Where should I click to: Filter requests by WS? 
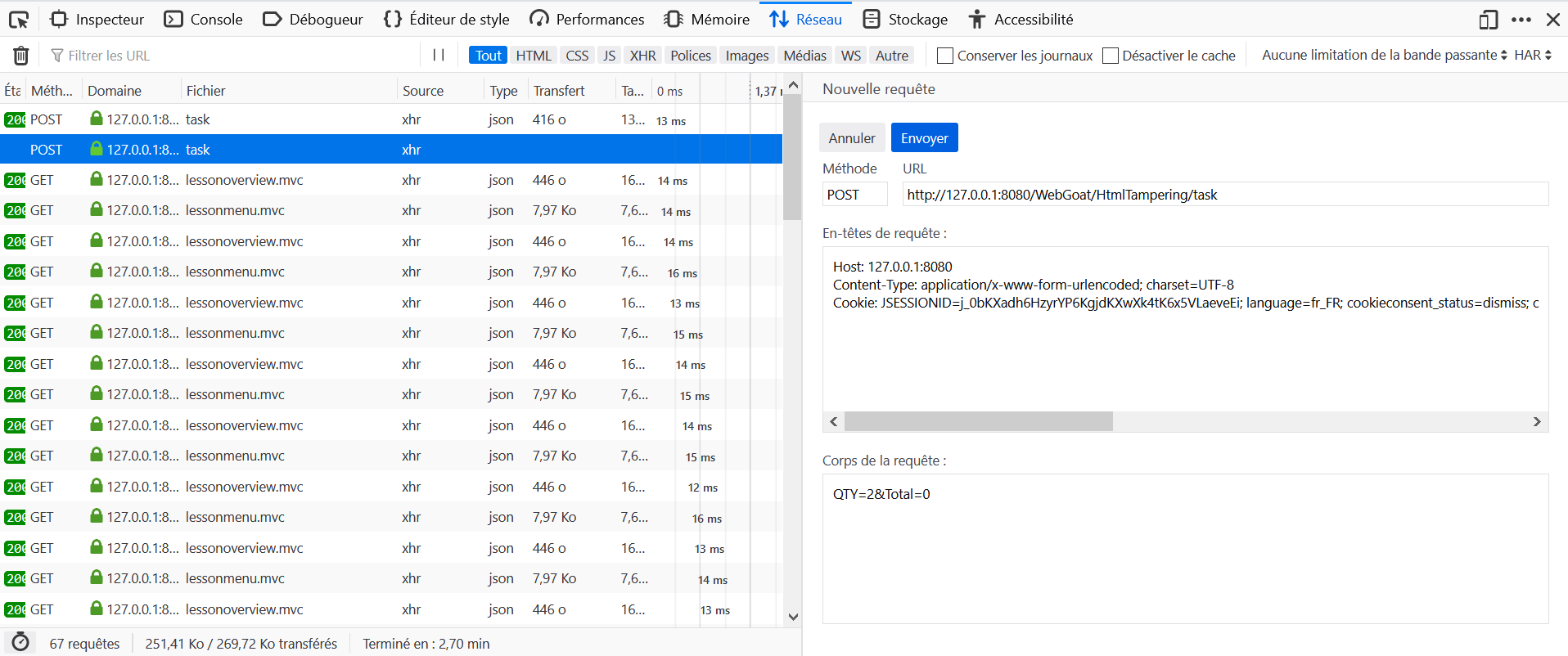tap(851, 56)
